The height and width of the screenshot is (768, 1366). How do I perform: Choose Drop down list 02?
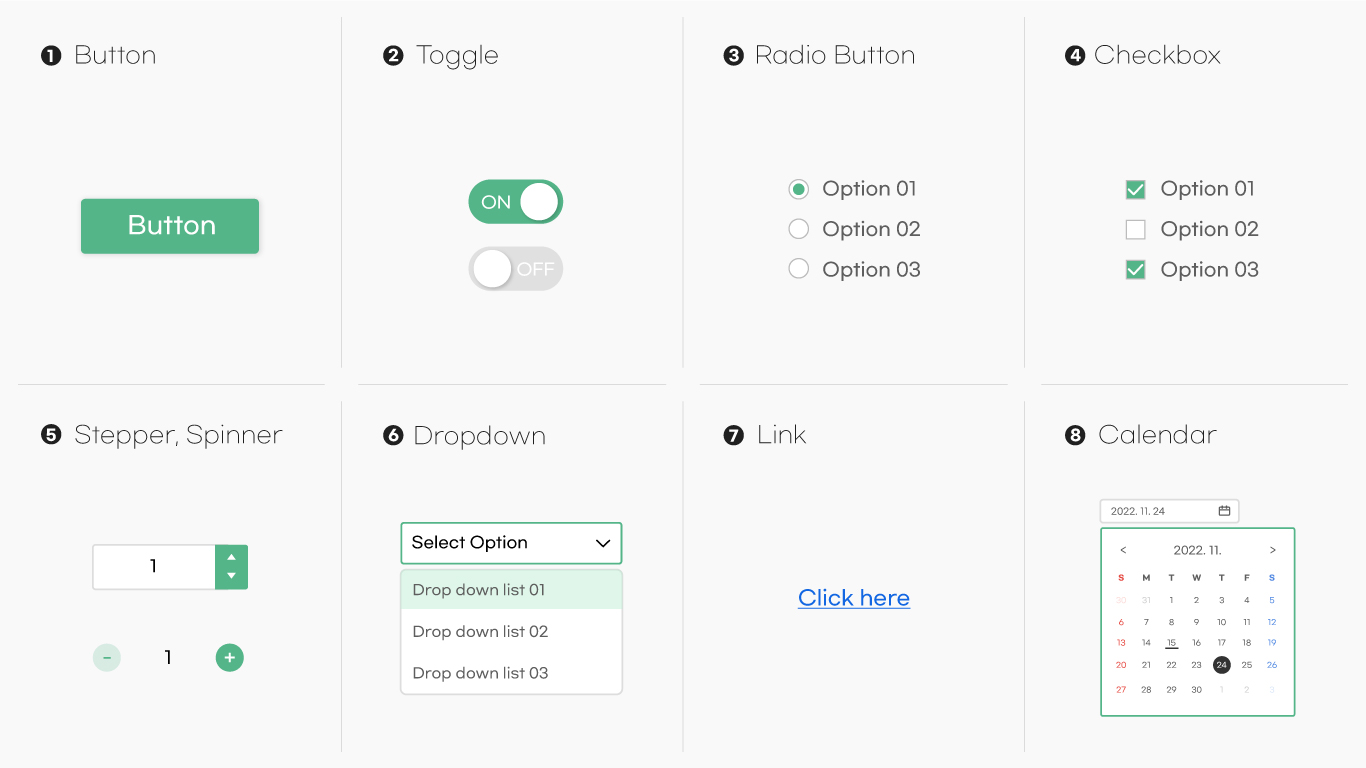511,632
